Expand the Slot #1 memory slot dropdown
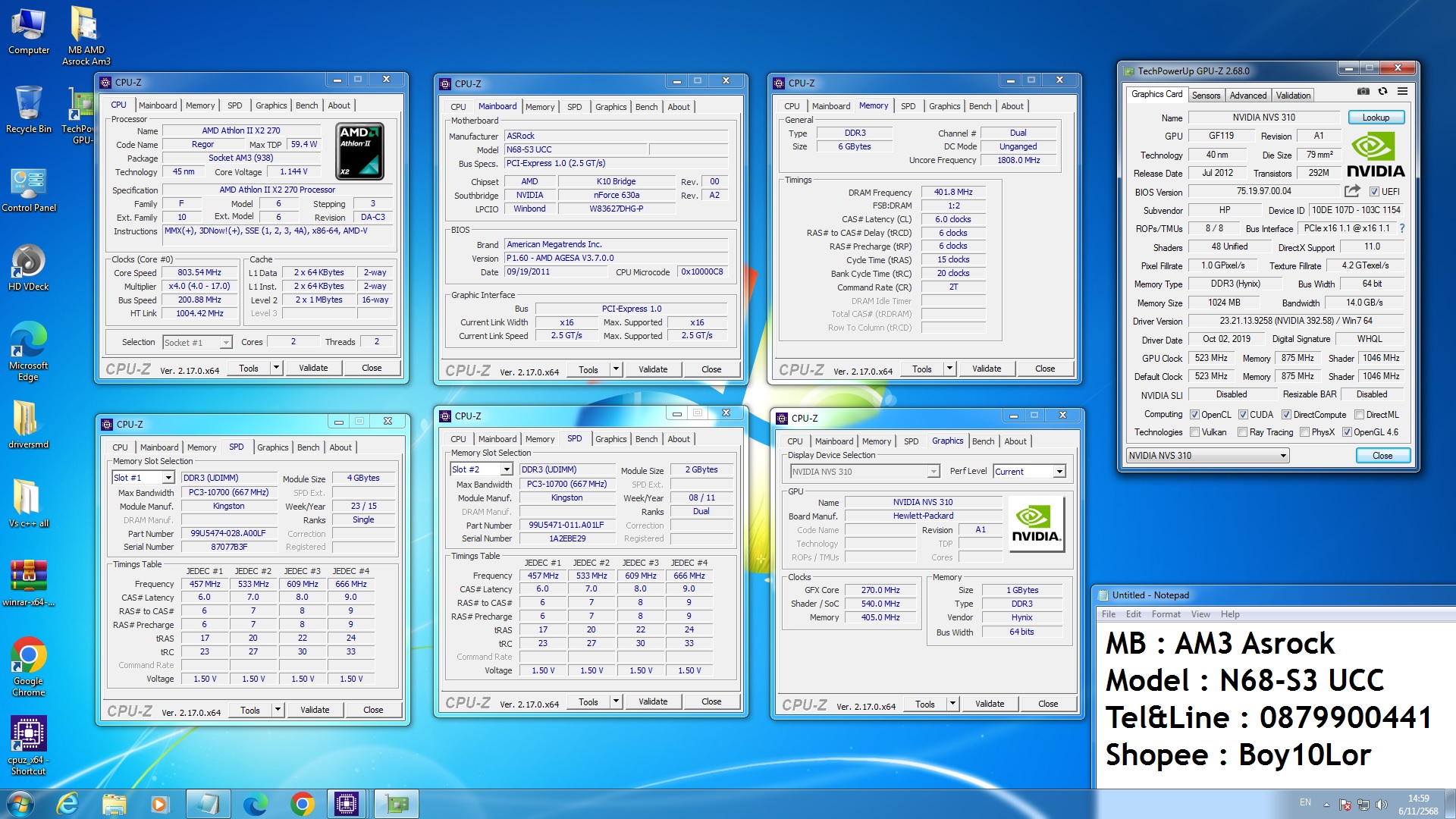The image size is (1456, 819). (168, 478)
